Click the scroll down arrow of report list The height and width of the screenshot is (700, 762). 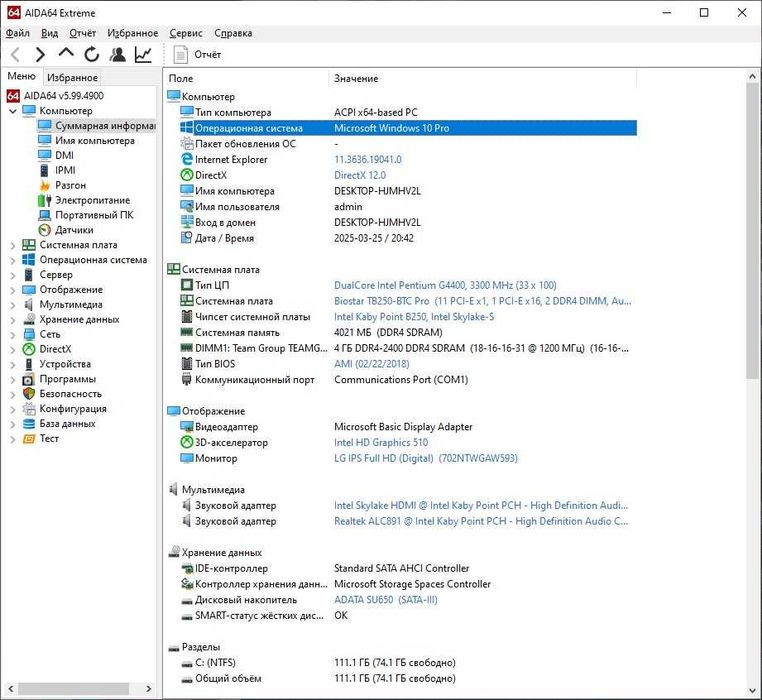[752, 691]
